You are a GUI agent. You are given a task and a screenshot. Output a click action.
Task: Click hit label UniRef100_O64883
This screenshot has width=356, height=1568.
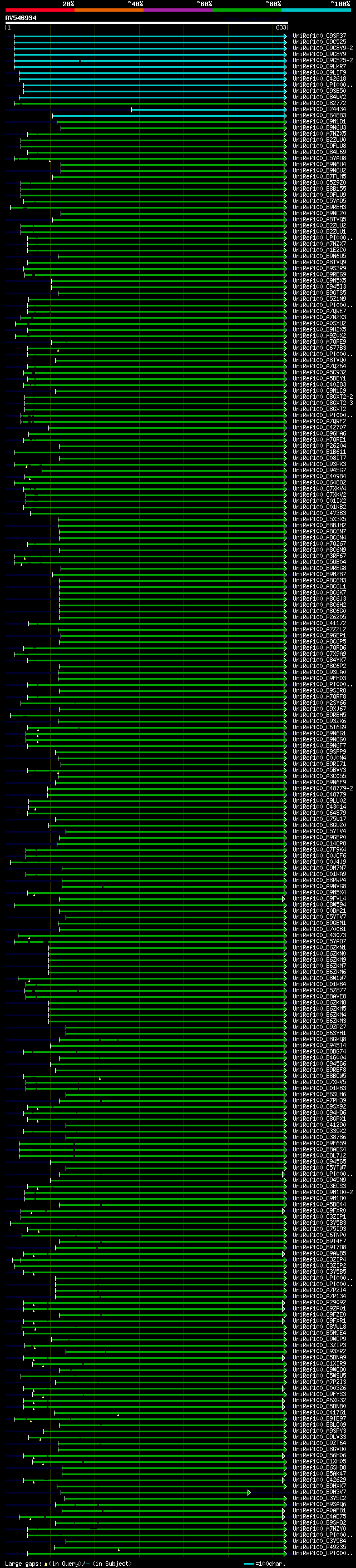(319, 116)
